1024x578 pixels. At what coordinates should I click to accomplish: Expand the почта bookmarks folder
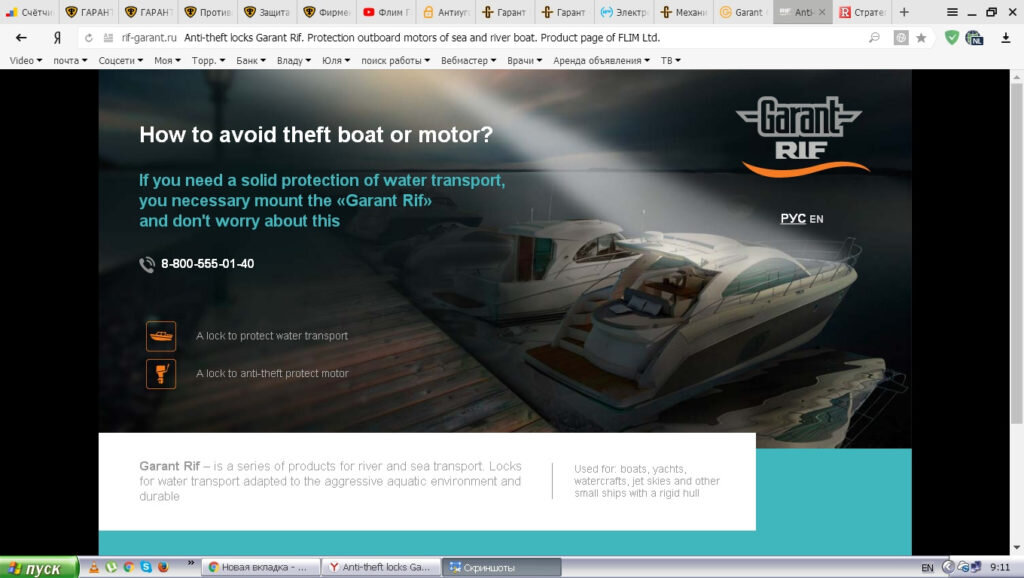click(x=70, y=60)
